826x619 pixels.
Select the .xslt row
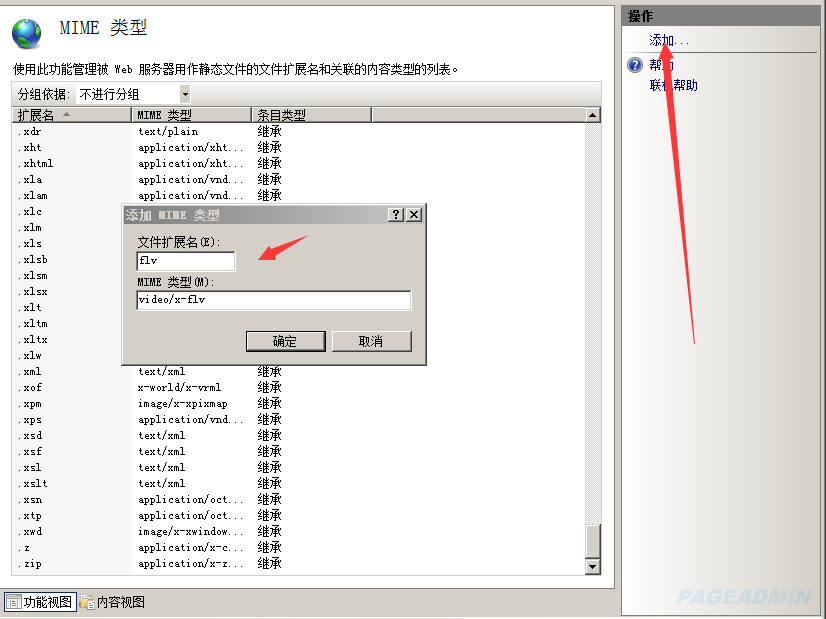(x=298, y=484)
